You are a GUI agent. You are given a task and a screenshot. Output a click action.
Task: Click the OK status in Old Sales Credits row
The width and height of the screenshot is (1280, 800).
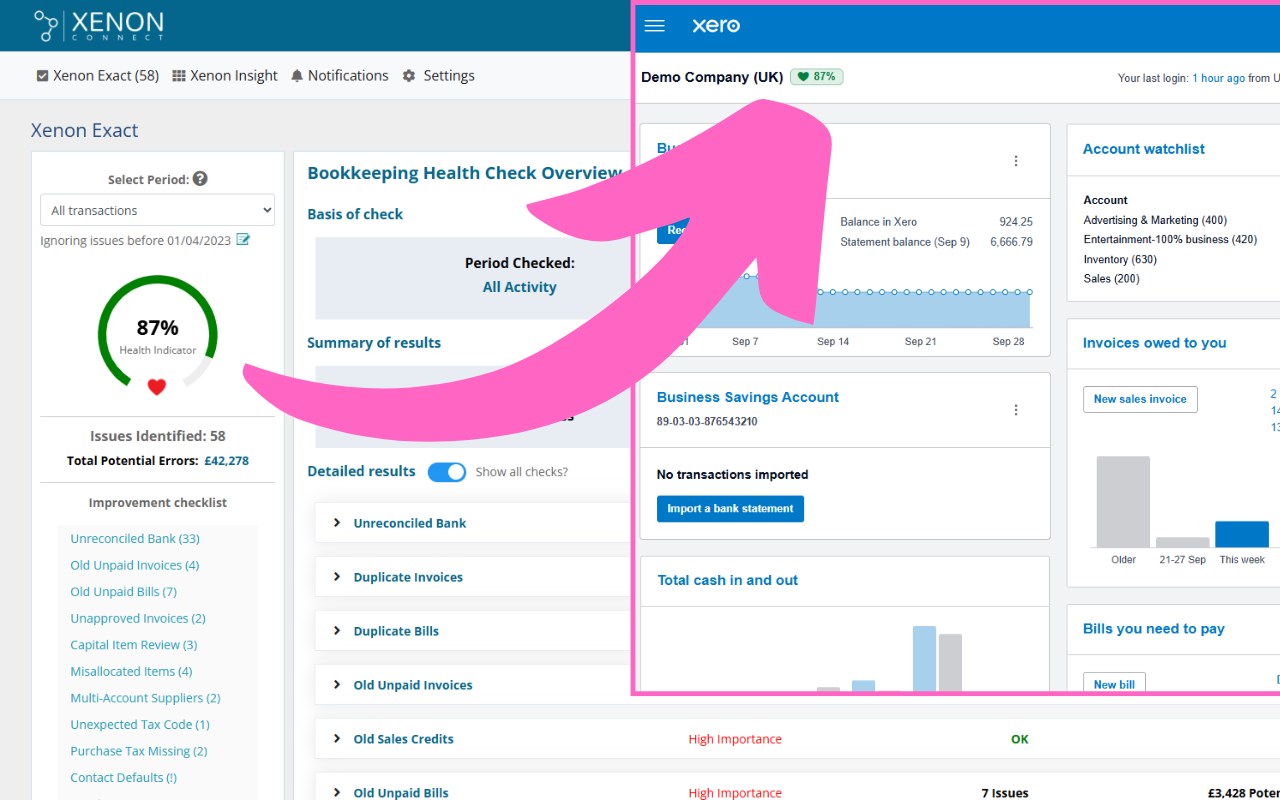(x=1019, y=739)
